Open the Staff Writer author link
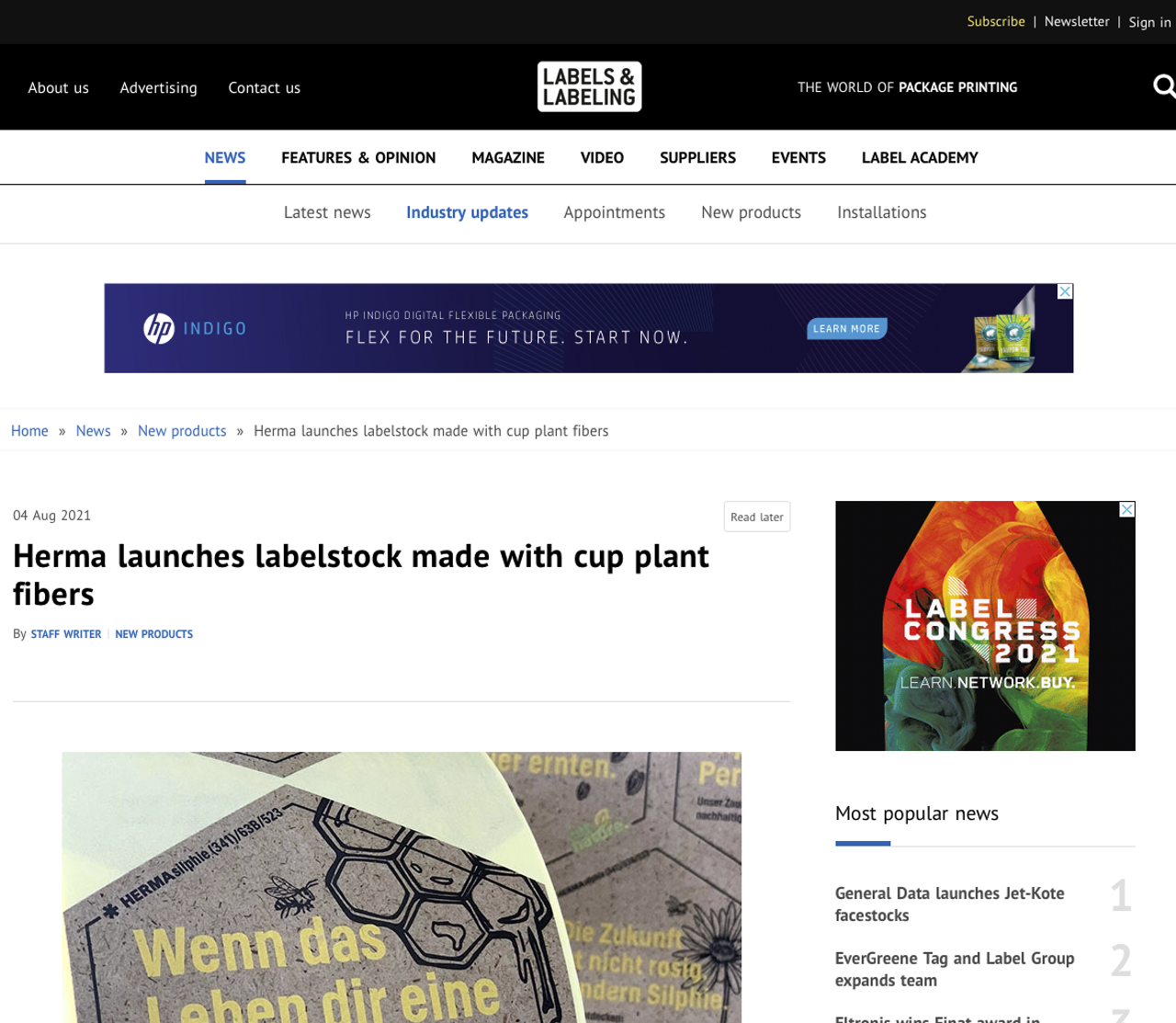Screen dimensions: 1176x1023 pos(66,634)
